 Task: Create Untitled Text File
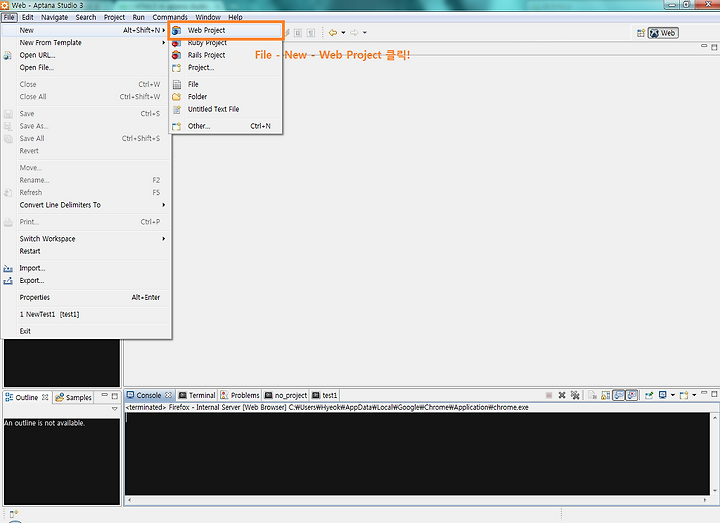click(x=225, y=109)
